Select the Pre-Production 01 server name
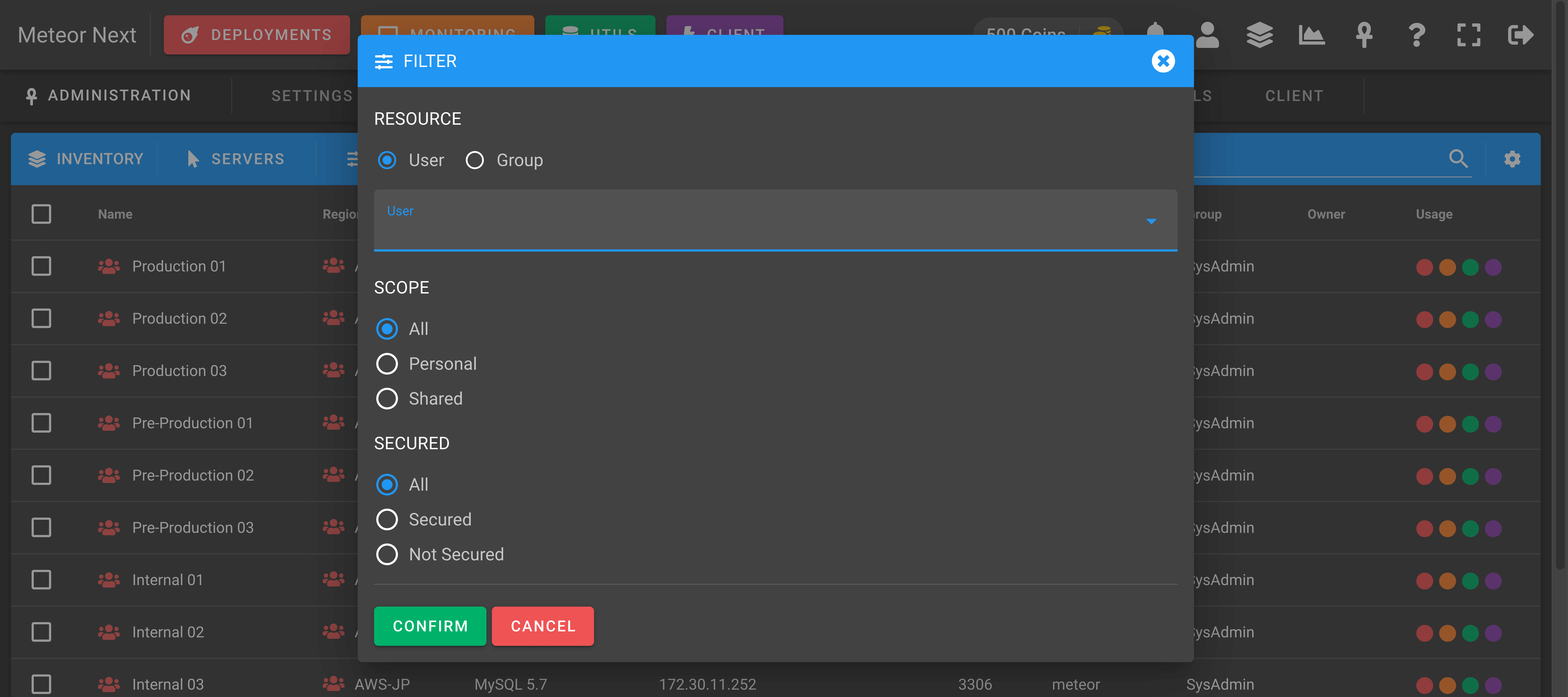The image size is (1568, 697). pyautogui.click(x=192, y=423)
